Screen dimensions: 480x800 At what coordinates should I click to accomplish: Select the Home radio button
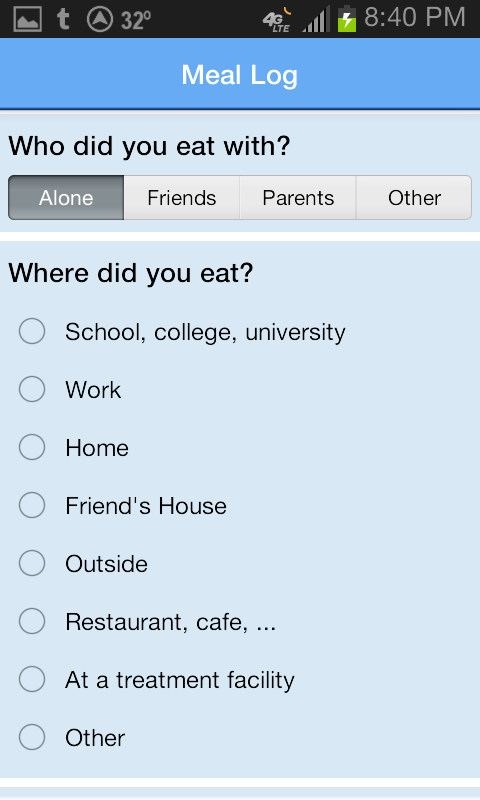pyautogui.click(x=240, y=447)
